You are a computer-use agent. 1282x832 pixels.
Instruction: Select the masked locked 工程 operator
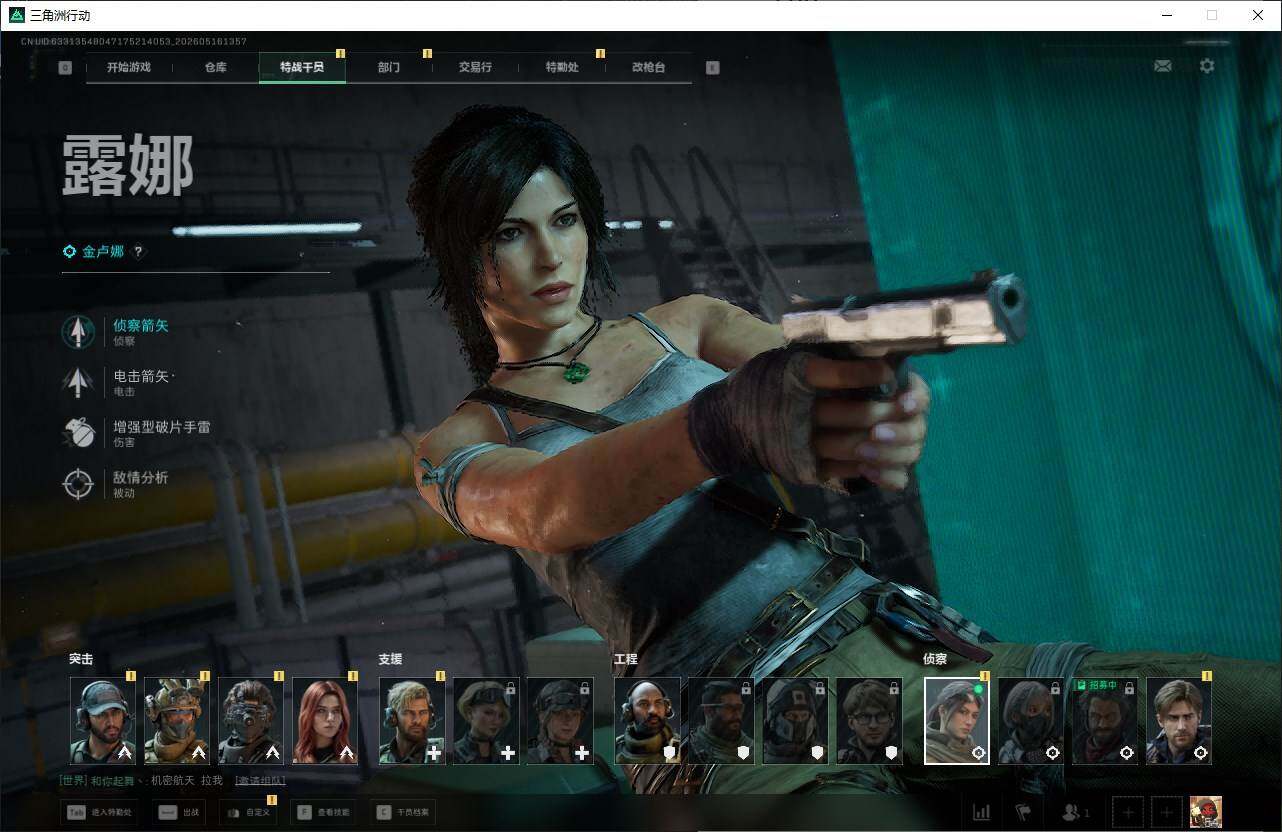[x=795, y=721]
